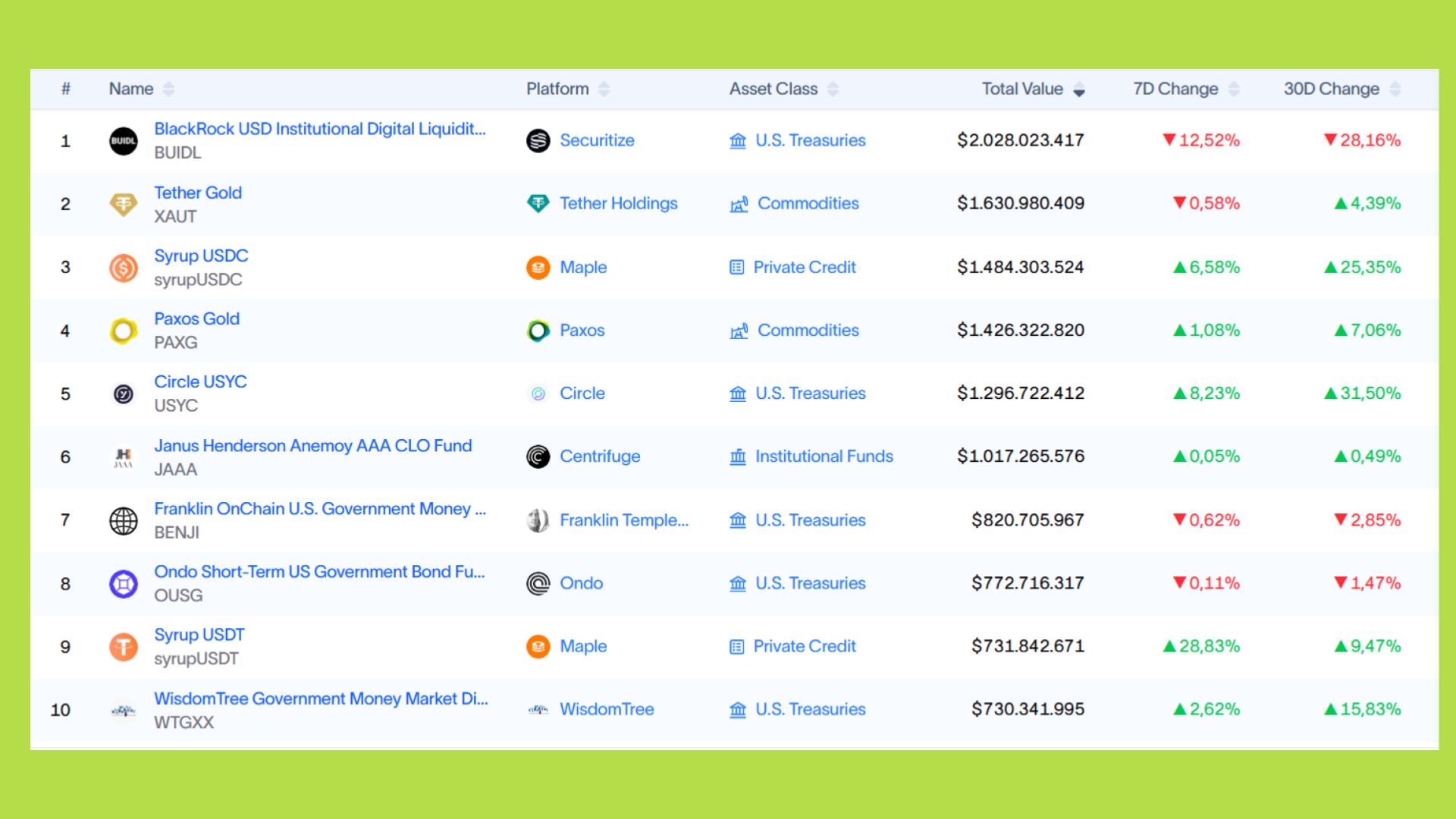Sort by Platform column arrows

[x=604, y=89]
